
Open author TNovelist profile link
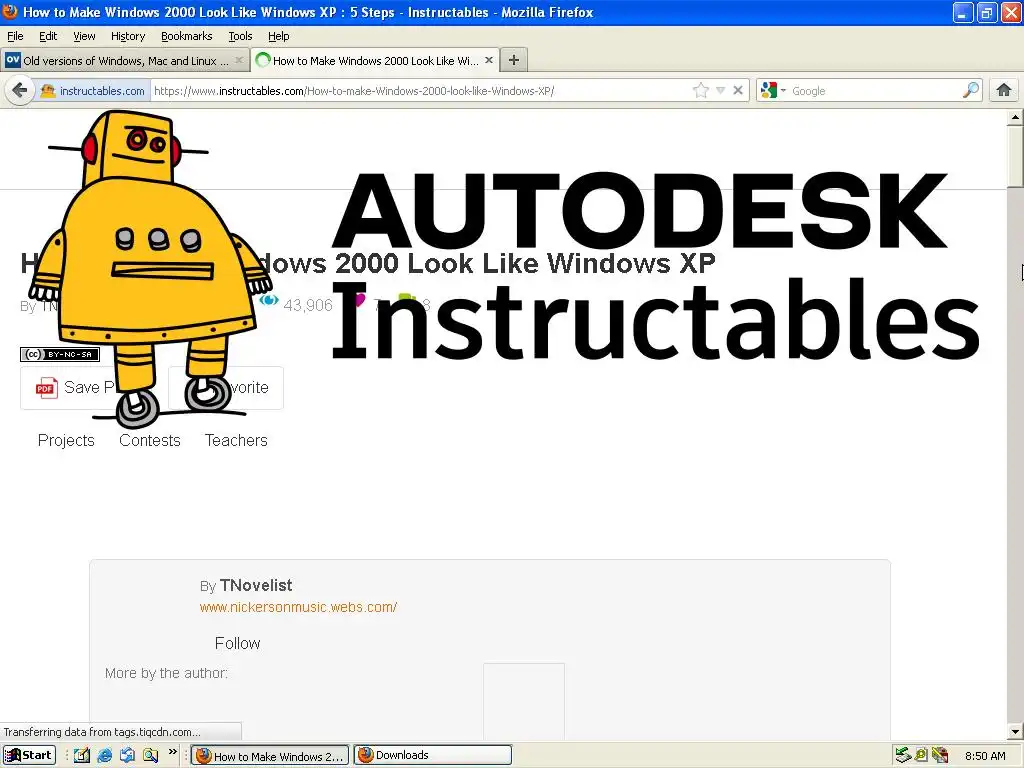[x=255, y=585]
